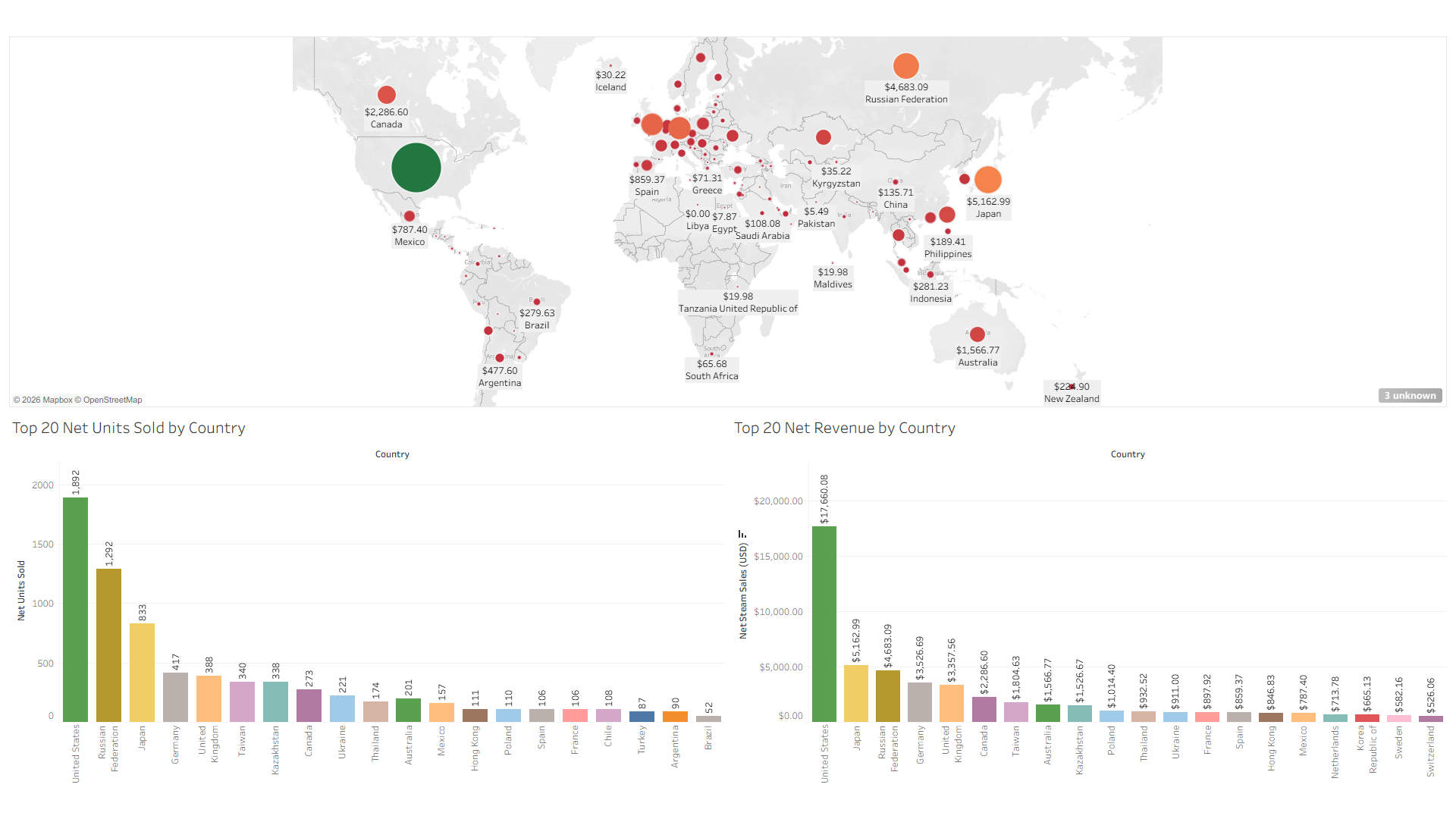Click the Germany $3,526.69 revenue bar
The image size is (1456, 819).
pyautogui.click(x=920, y=701)
